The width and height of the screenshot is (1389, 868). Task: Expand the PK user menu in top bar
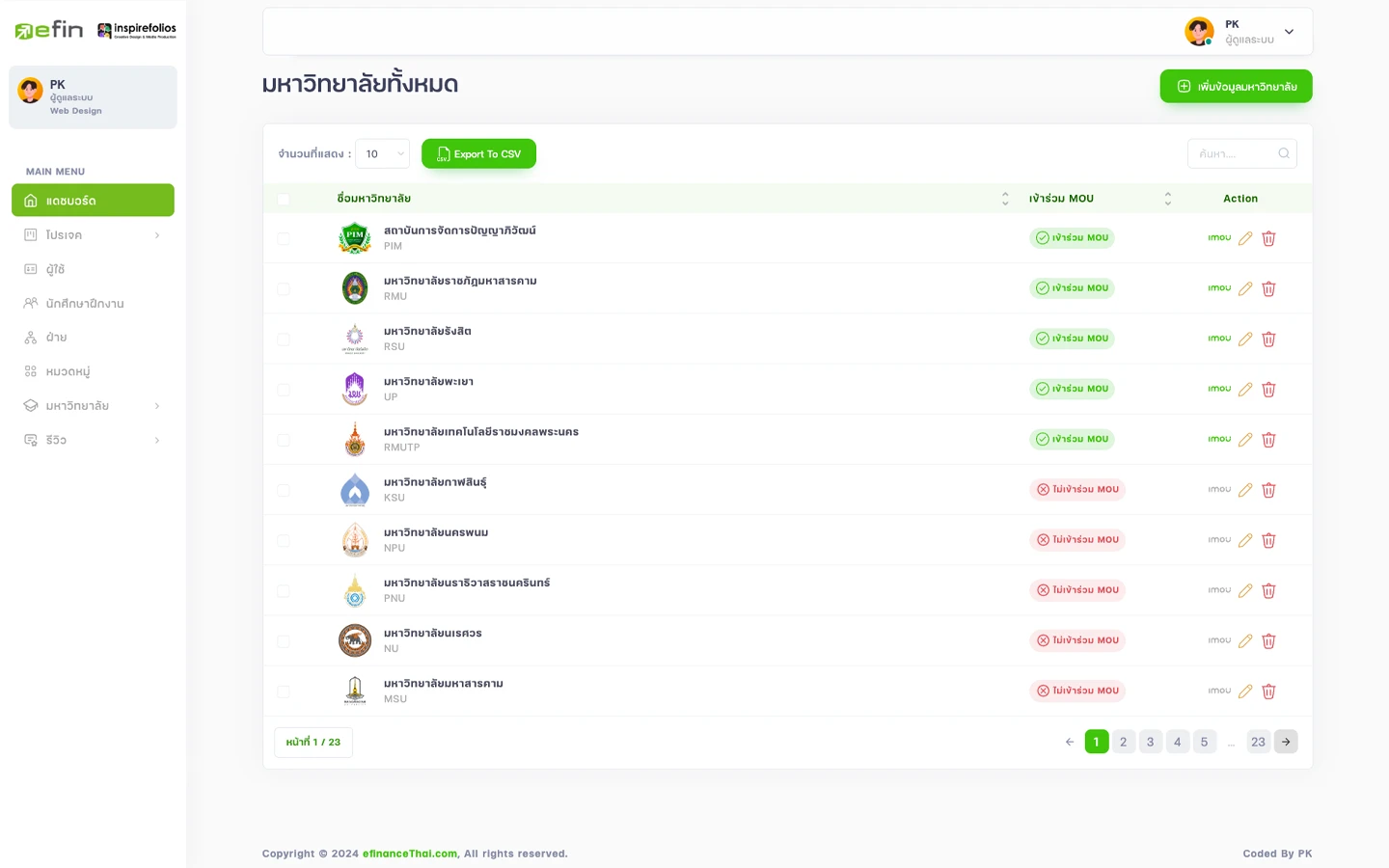pos(1289,32)
